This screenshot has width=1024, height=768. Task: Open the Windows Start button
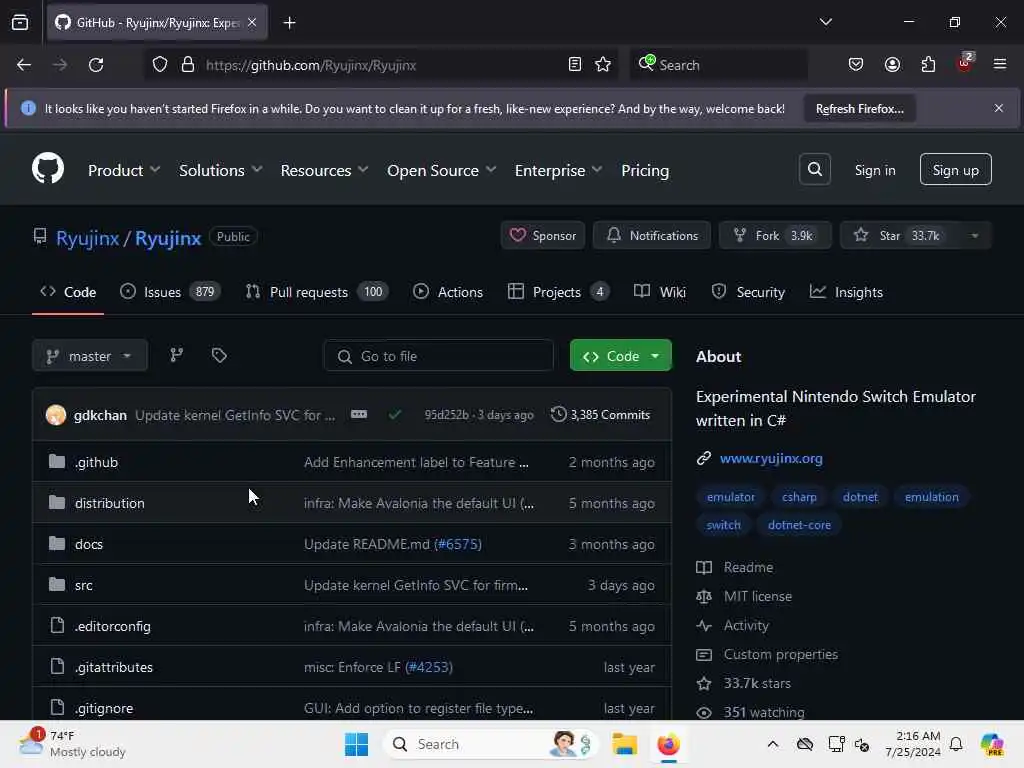[x=356, y=744]
